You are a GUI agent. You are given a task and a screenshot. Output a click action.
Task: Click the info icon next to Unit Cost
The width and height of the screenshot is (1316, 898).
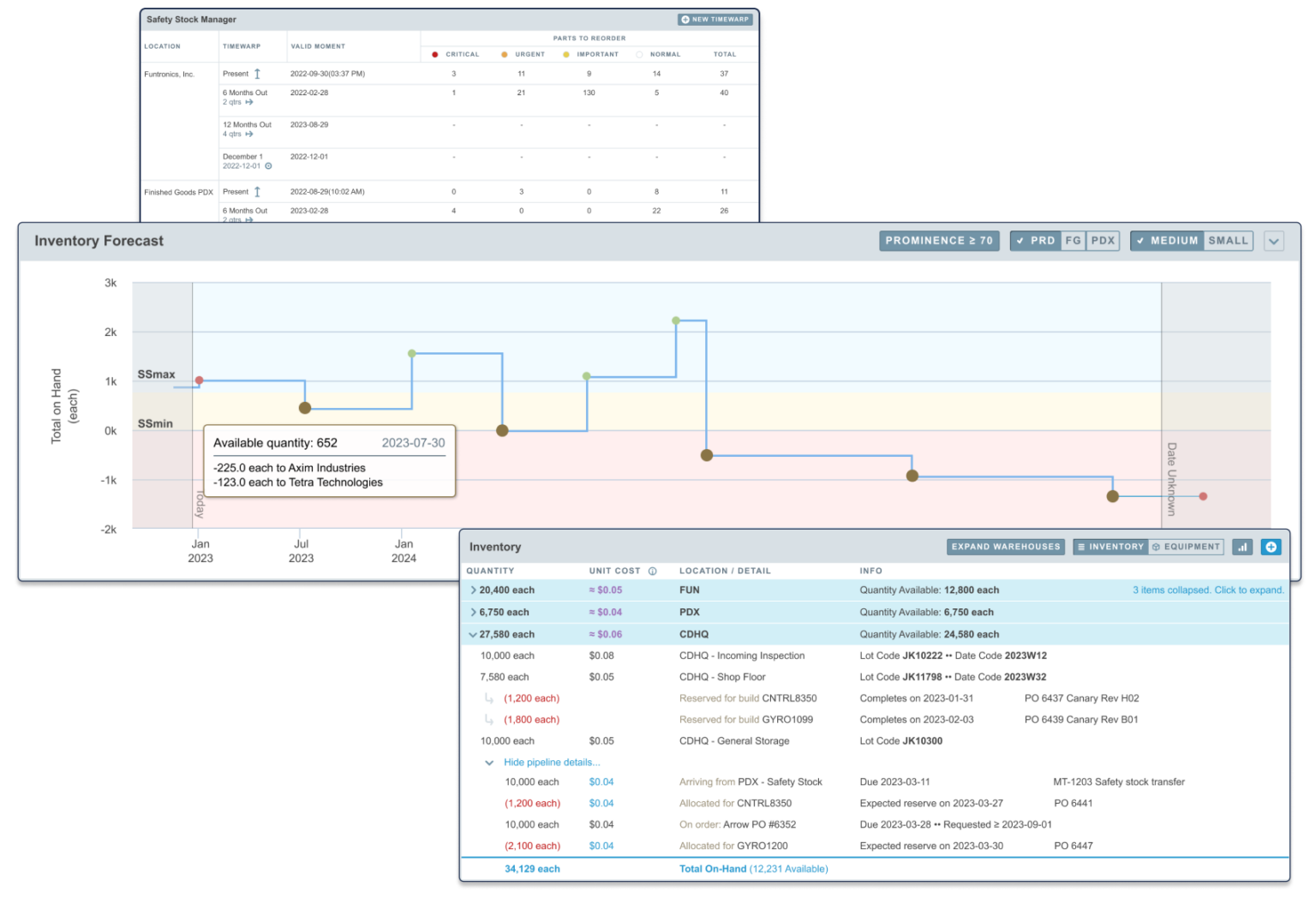654,571
